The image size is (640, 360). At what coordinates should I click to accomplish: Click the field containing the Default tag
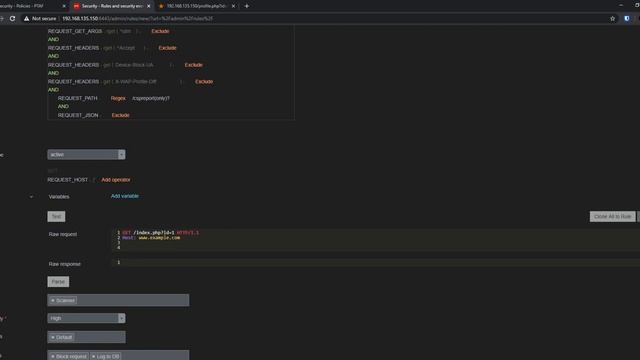tap(87, 337)
